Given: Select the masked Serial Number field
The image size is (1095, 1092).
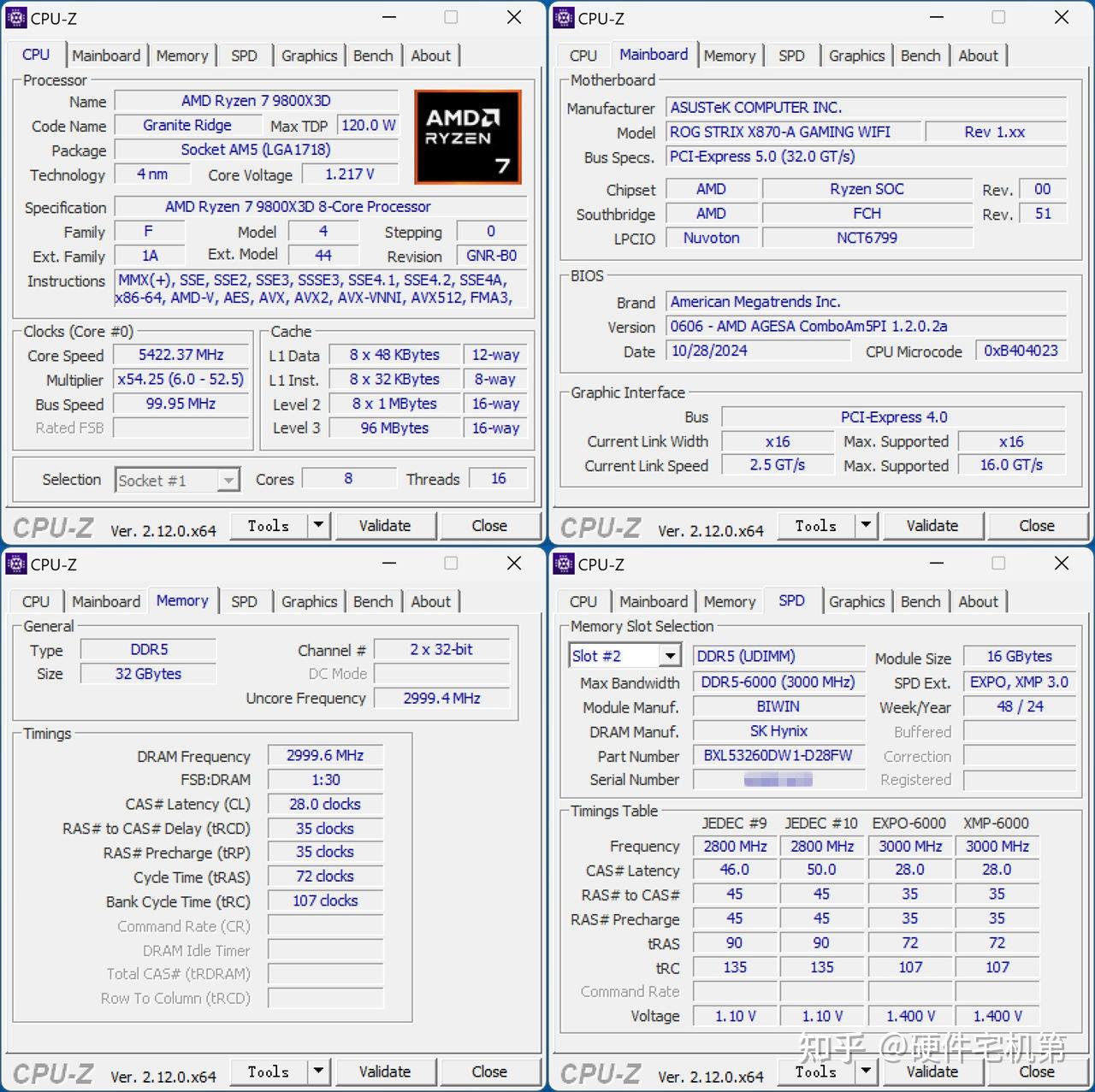Looking at the screenshot, I should point(778,779).
